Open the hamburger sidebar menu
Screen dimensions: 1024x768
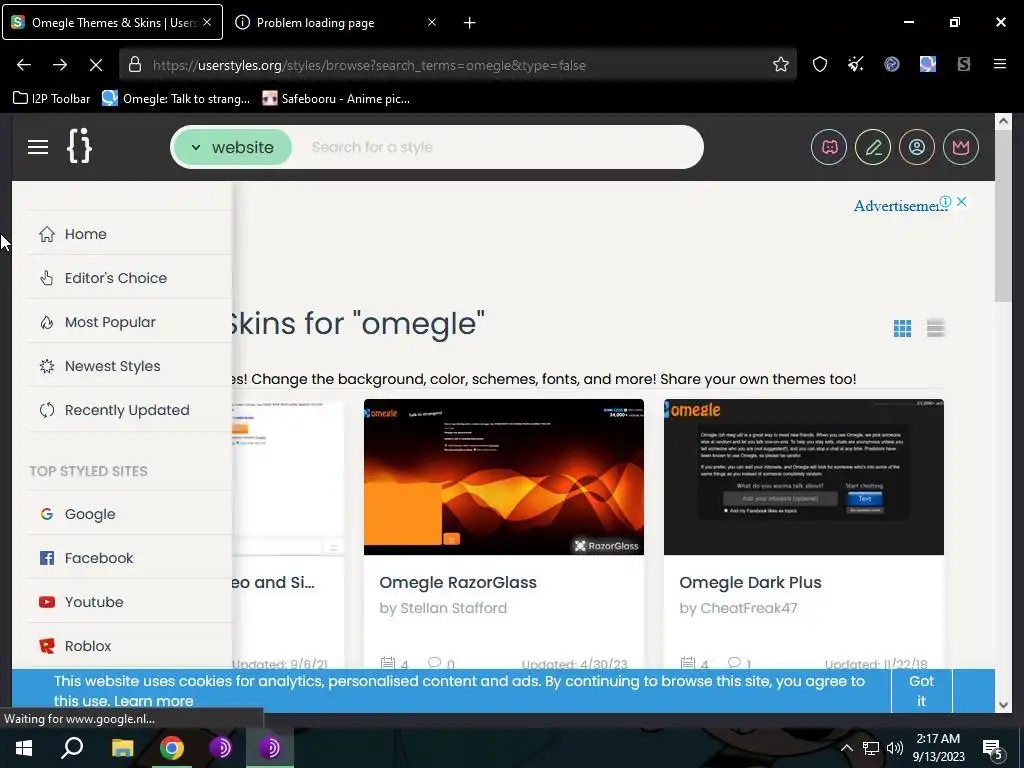[x=38, y=147]
